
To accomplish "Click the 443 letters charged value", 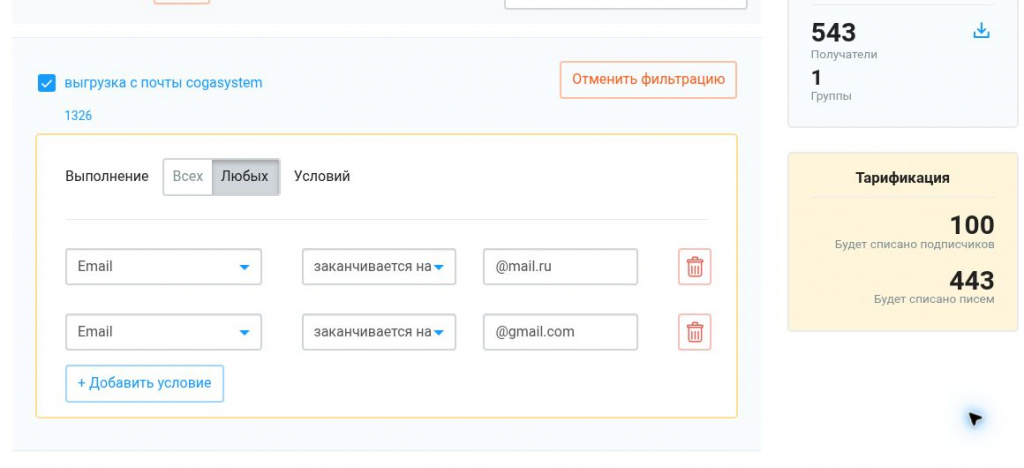I will pos(972,281).
